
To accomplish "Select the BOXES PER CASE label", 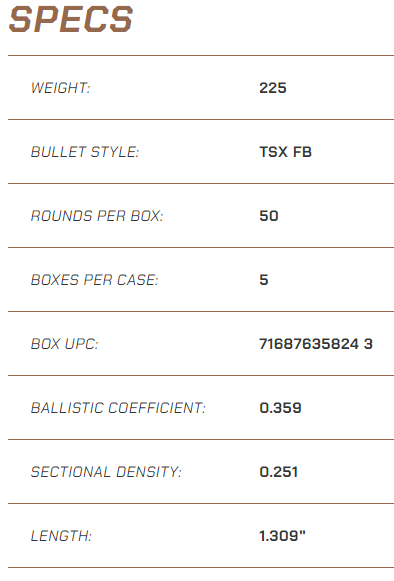I will tap(95, 280).
